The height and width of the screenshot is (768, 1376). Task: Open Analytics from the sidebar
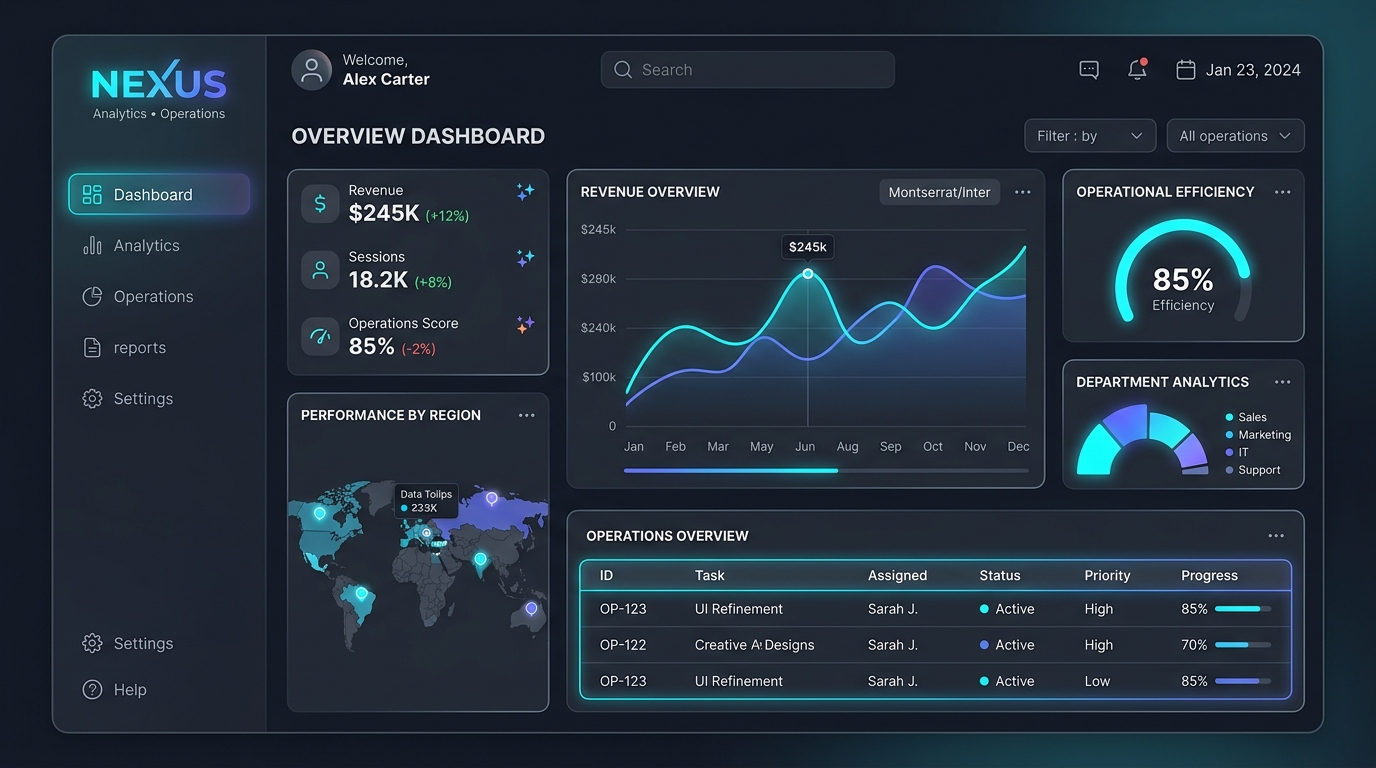click(131, 245)
